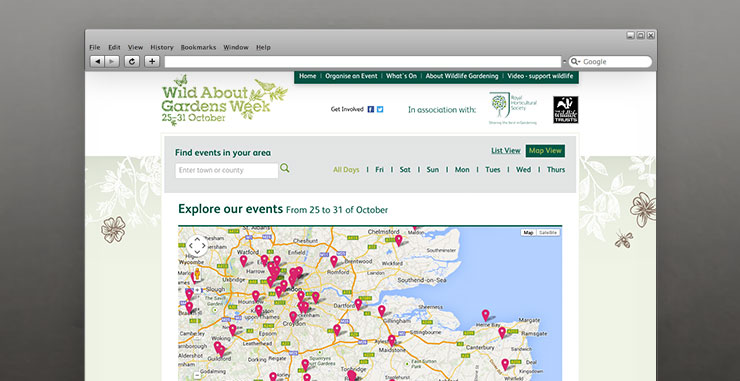Click the Street View pegman icon
Viewport: 740px width, 381px height.
click(x=197, y=274)
